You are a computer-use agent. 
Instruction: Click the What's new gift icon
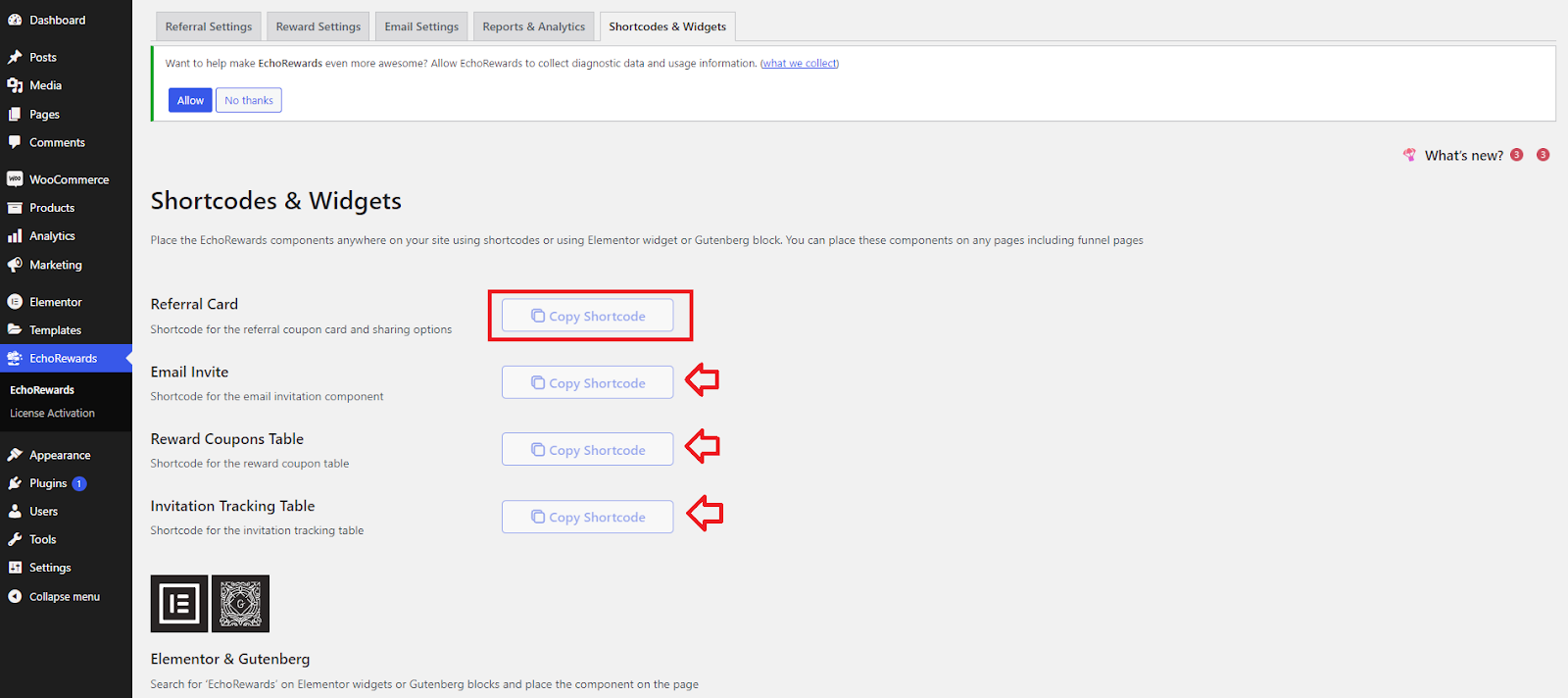tap(1409, 155)
